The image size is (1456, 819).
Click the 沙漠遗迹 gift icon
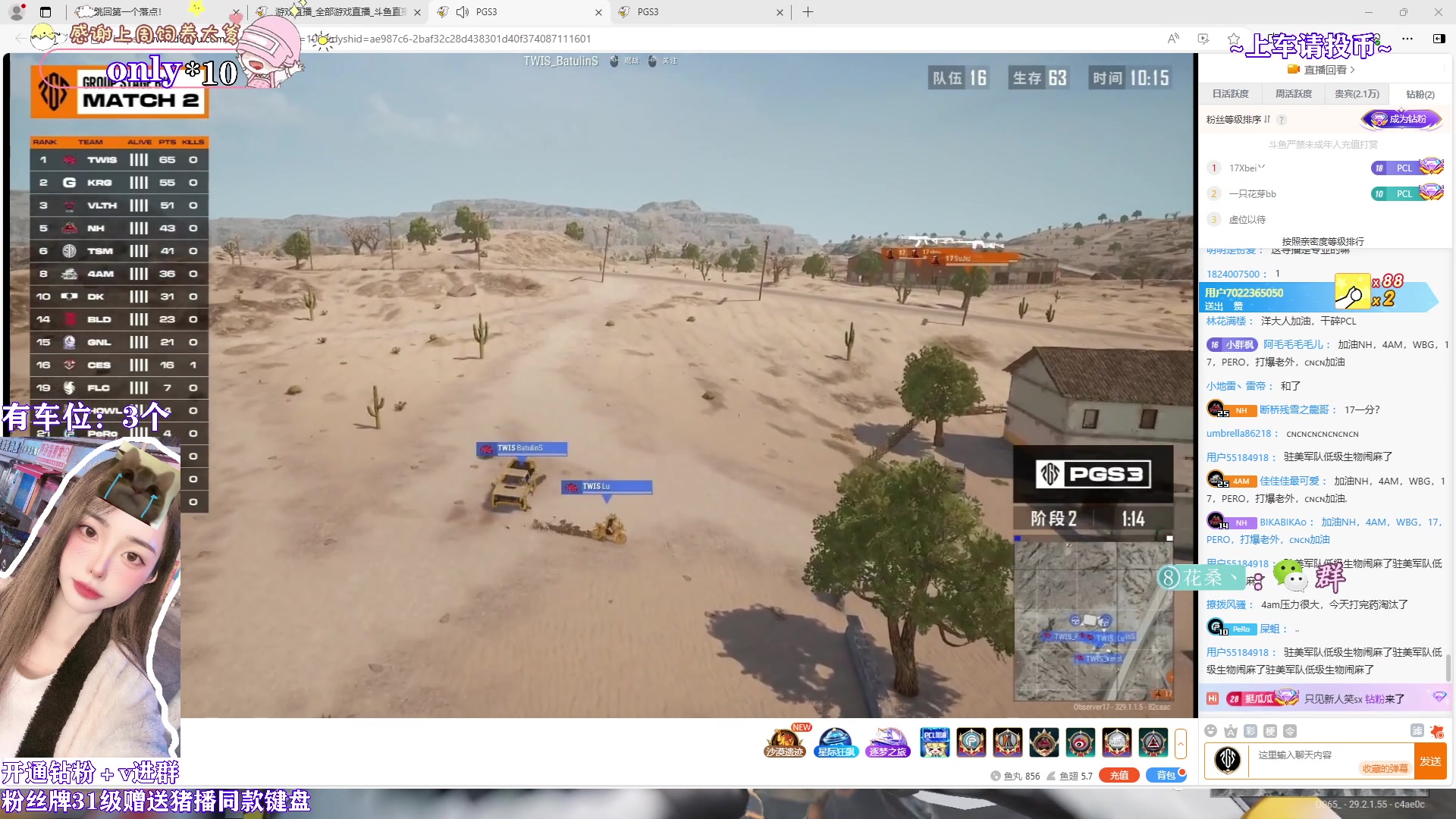coord(784,742)
